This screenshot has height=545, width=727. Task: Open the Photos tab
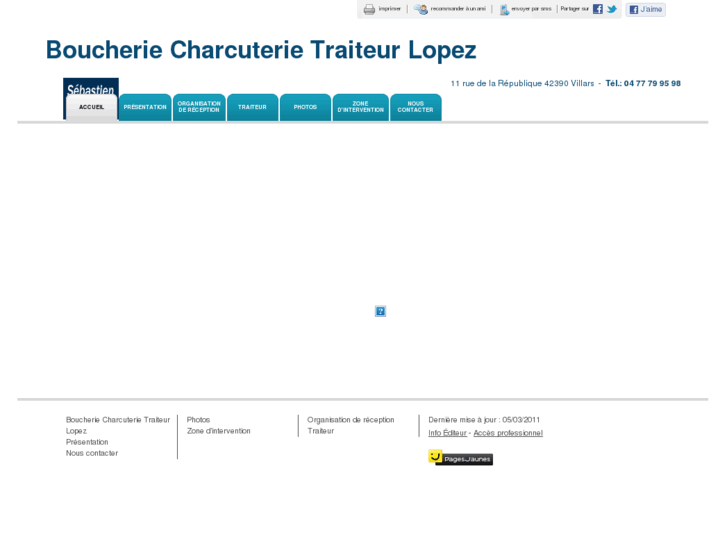(305, 108)
